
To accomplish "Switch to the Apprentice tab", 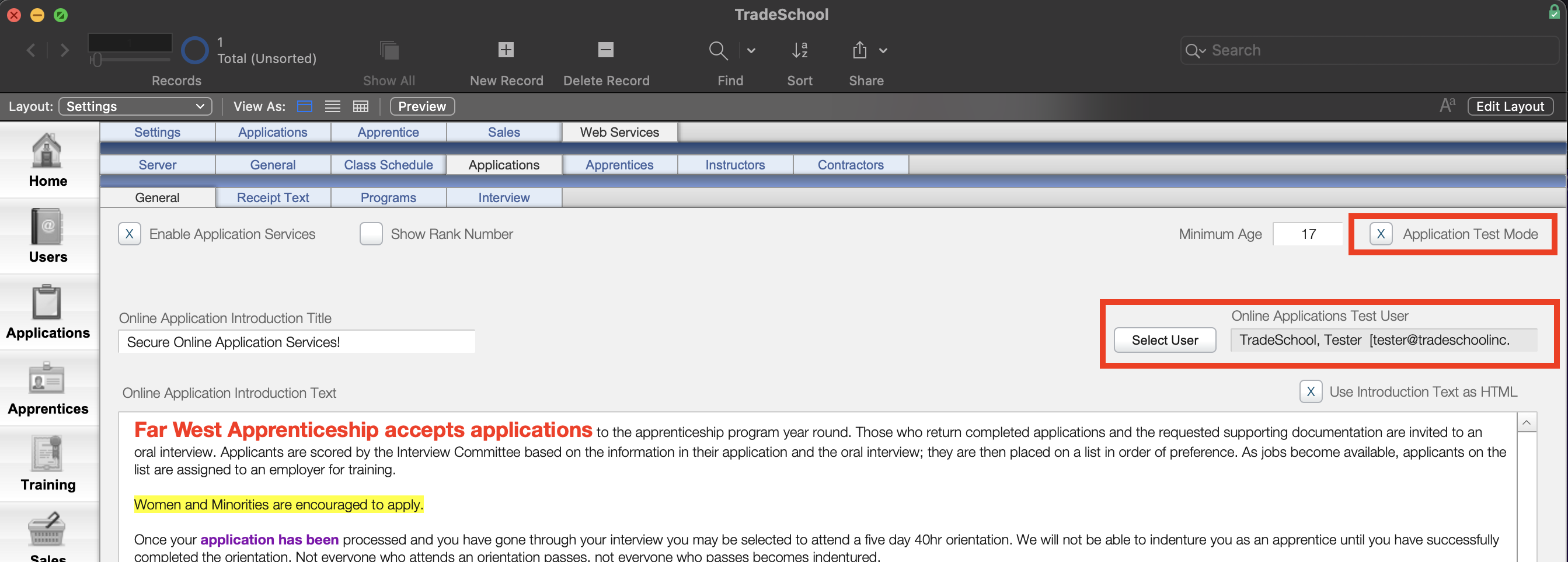I will coord(388,132).
